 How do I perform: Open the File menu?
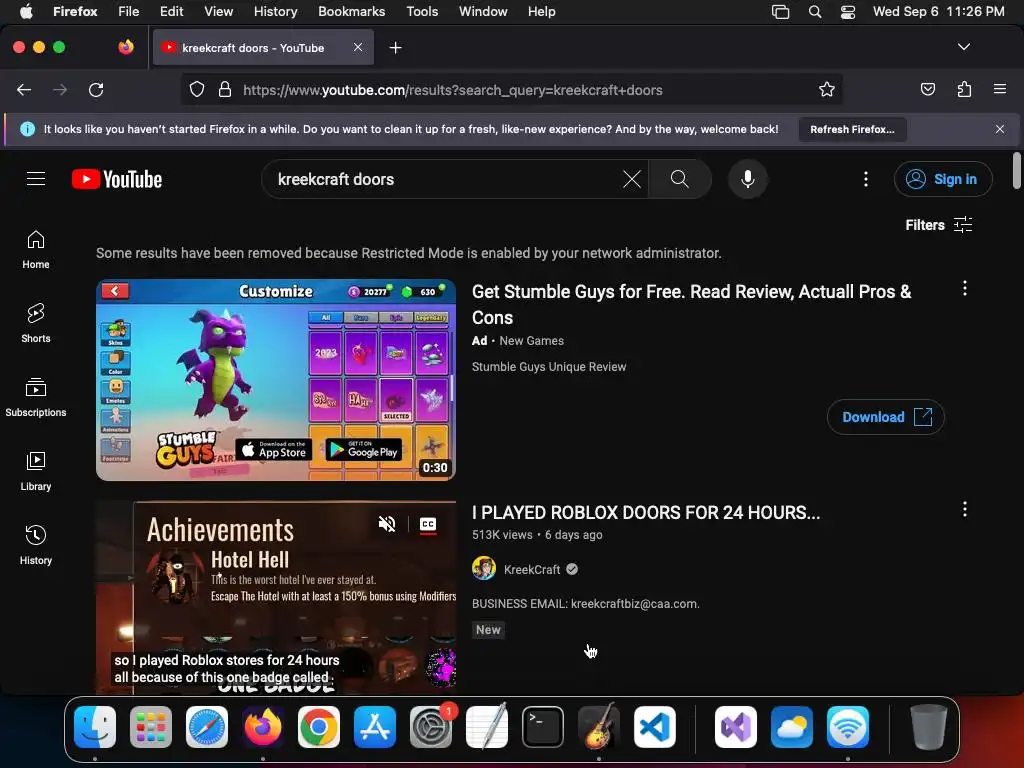129,12
